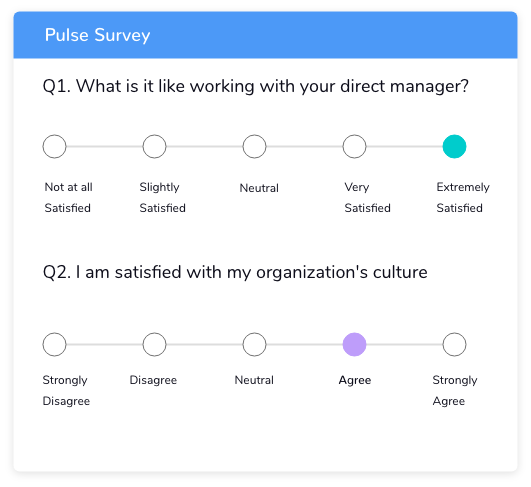Choose the Disagree radio in Q2
The height and width of the screenshot is (487, 531).
[154, 344]
